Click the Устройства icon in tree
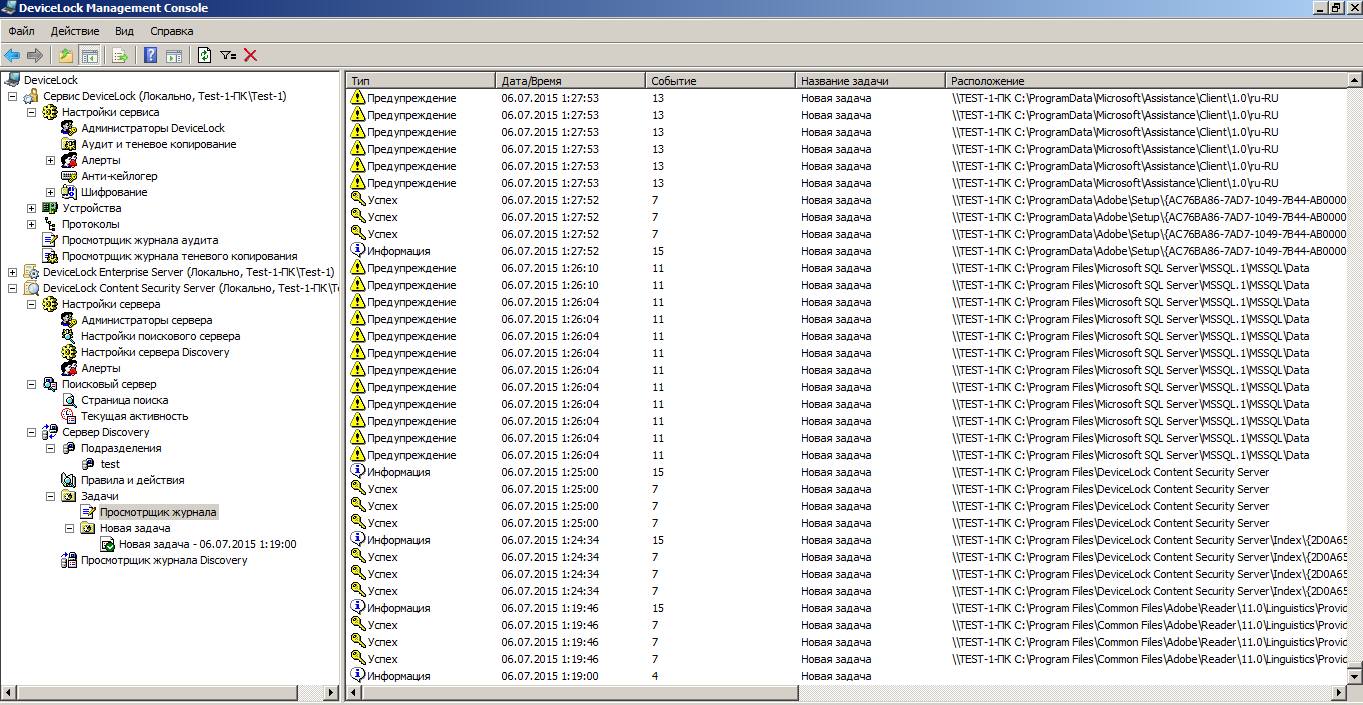Viewport: 1363px width, 705px height. tap(50, 208)
